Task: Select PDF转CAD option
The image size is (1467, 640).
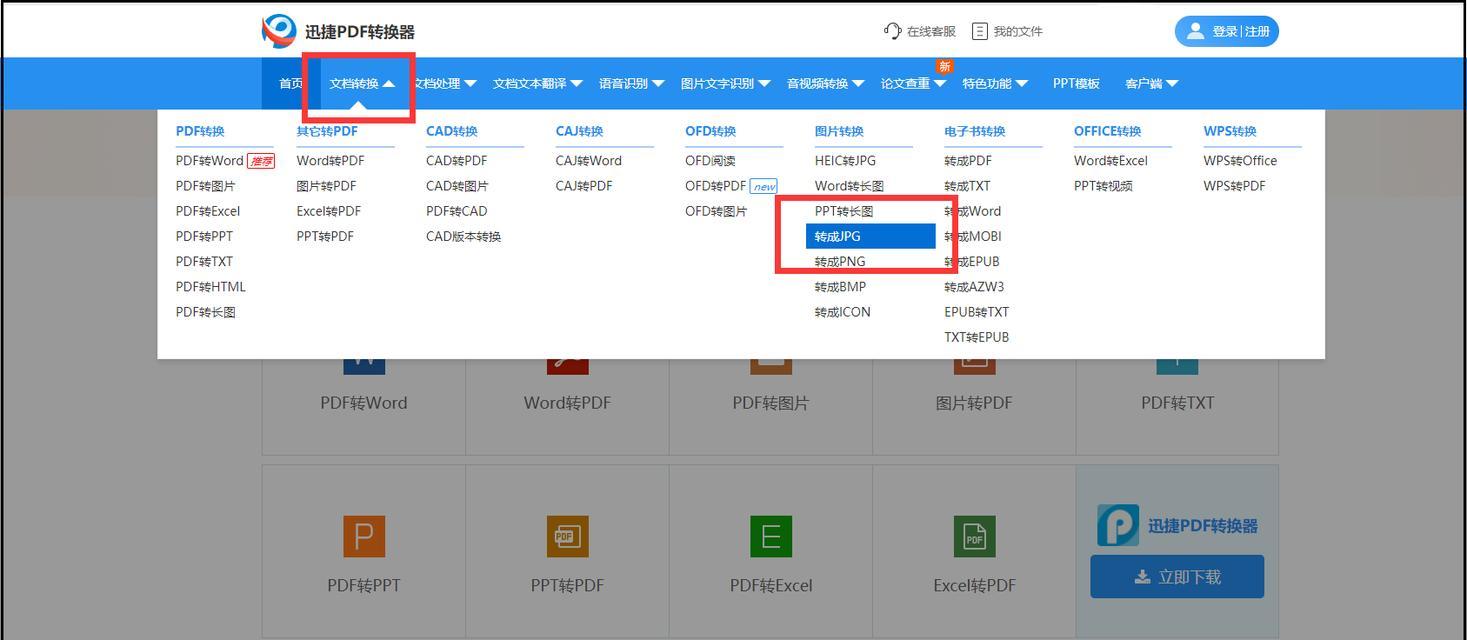Action: coord(457,211)
